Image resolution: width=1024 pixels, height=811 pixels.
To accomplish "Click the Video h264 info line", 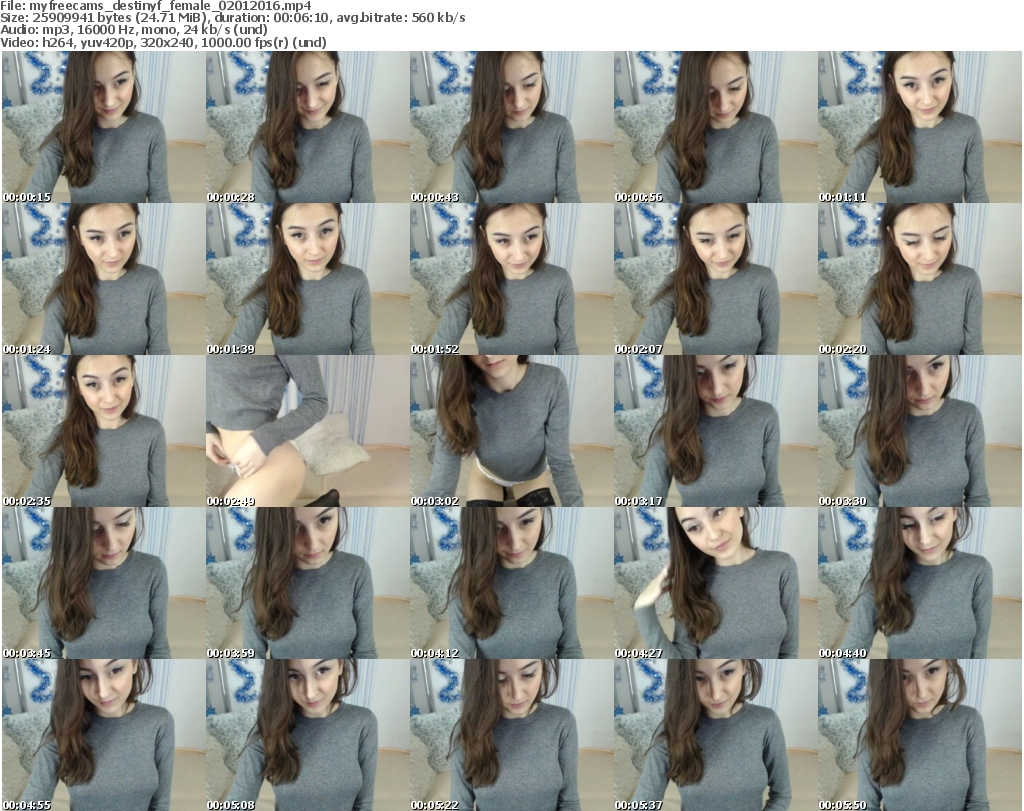I will (x=163, y=42).
